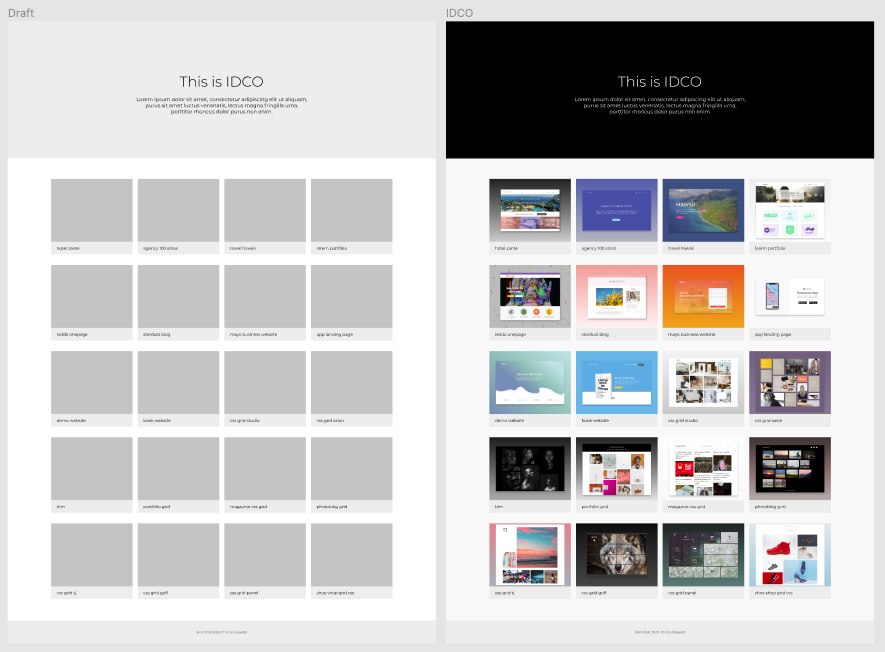Click gray placeholder above 'travel hawaii' in Draft
Screen dimensions: 885x652
point(265,211)
